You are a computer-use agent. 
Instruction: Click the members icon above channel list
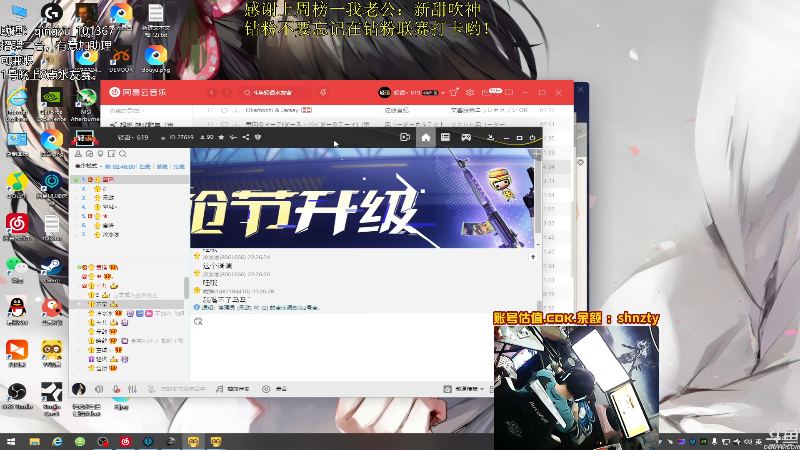78,154
